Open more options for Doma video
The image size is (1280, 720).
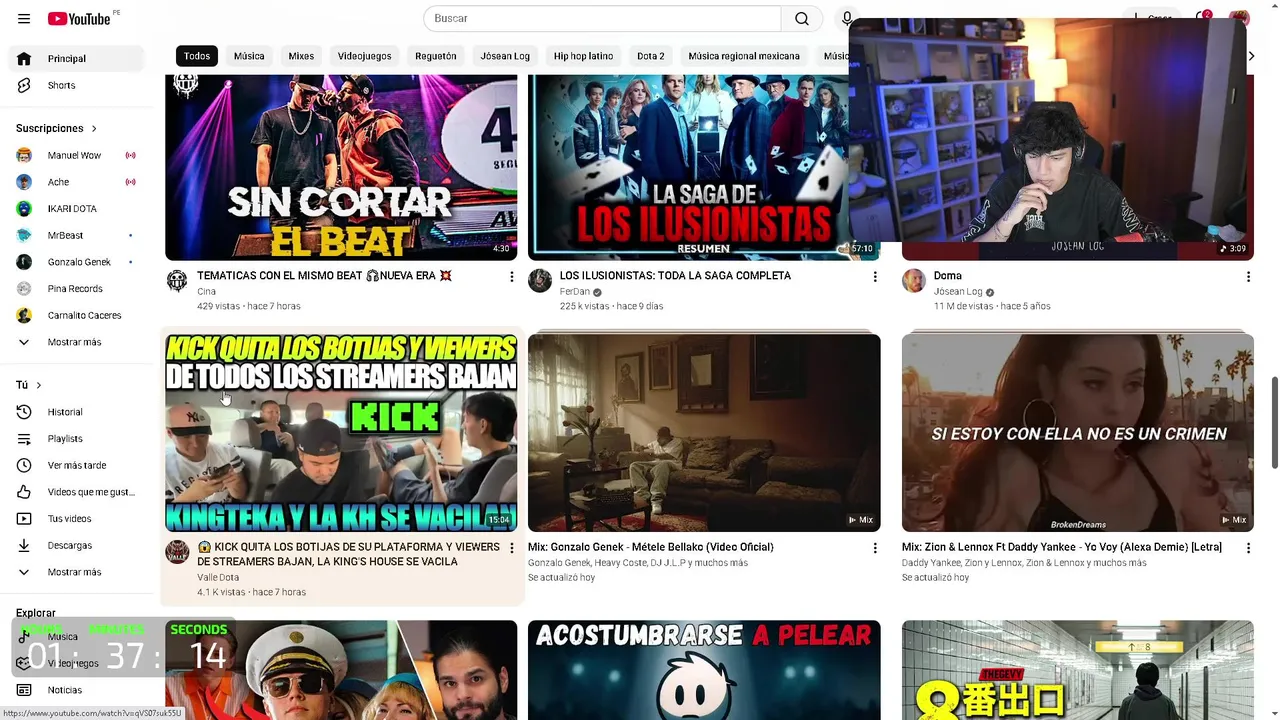(x=1248, y=277)
